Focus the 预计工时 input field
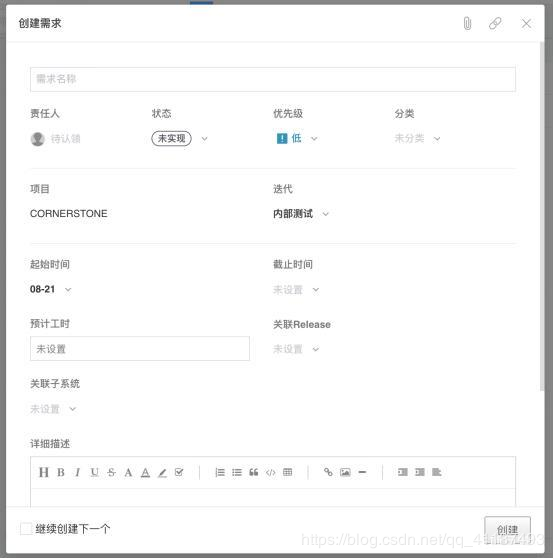The image size is (554, 558). point(140,348)
